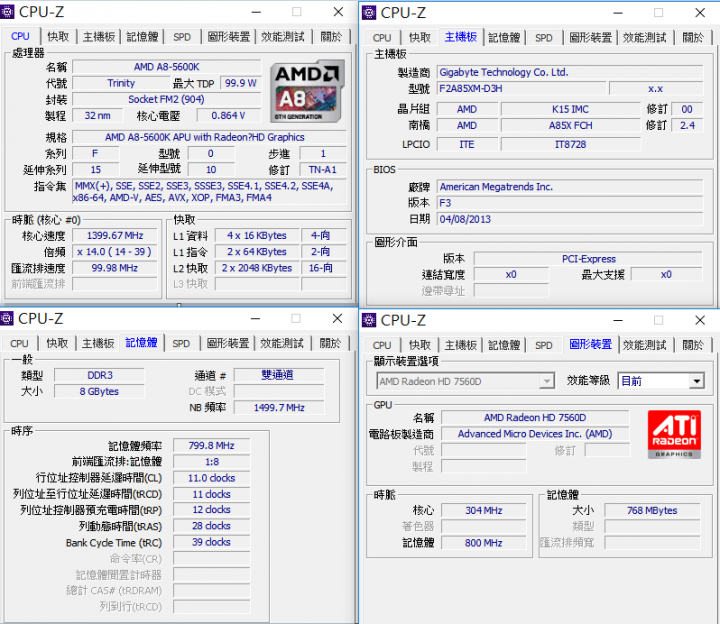Open 快取 tab in the Memory window
The image size is (720, 624).
pos(57,343)
